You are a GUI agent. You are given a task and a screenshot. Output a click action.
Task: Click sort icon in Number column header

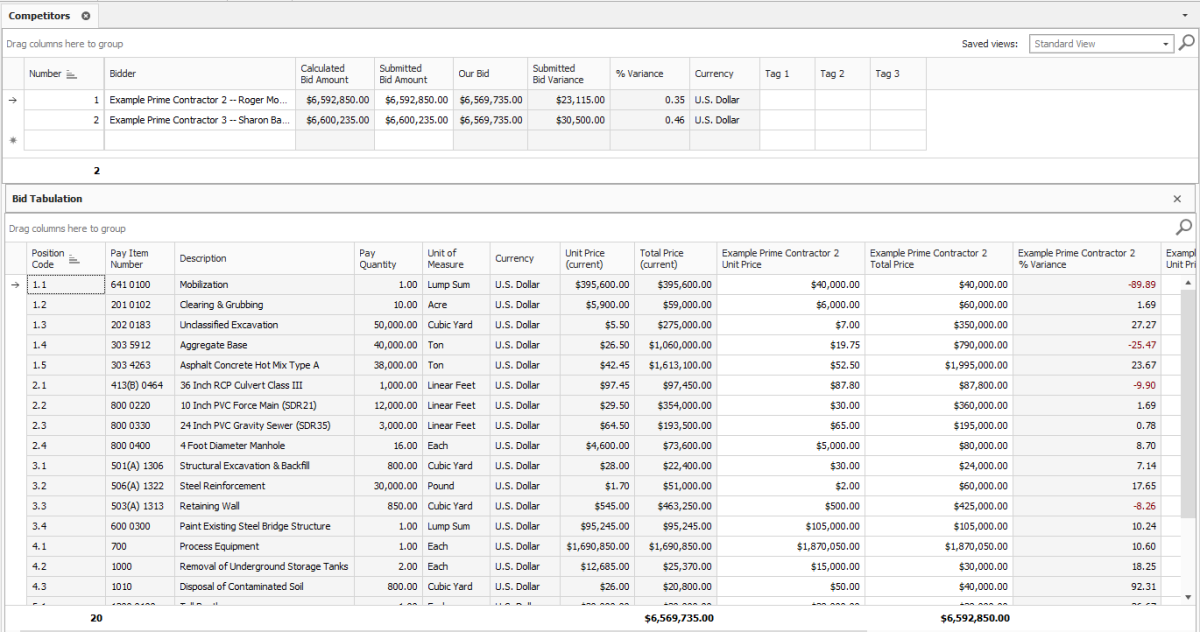(x=71, y=74)
